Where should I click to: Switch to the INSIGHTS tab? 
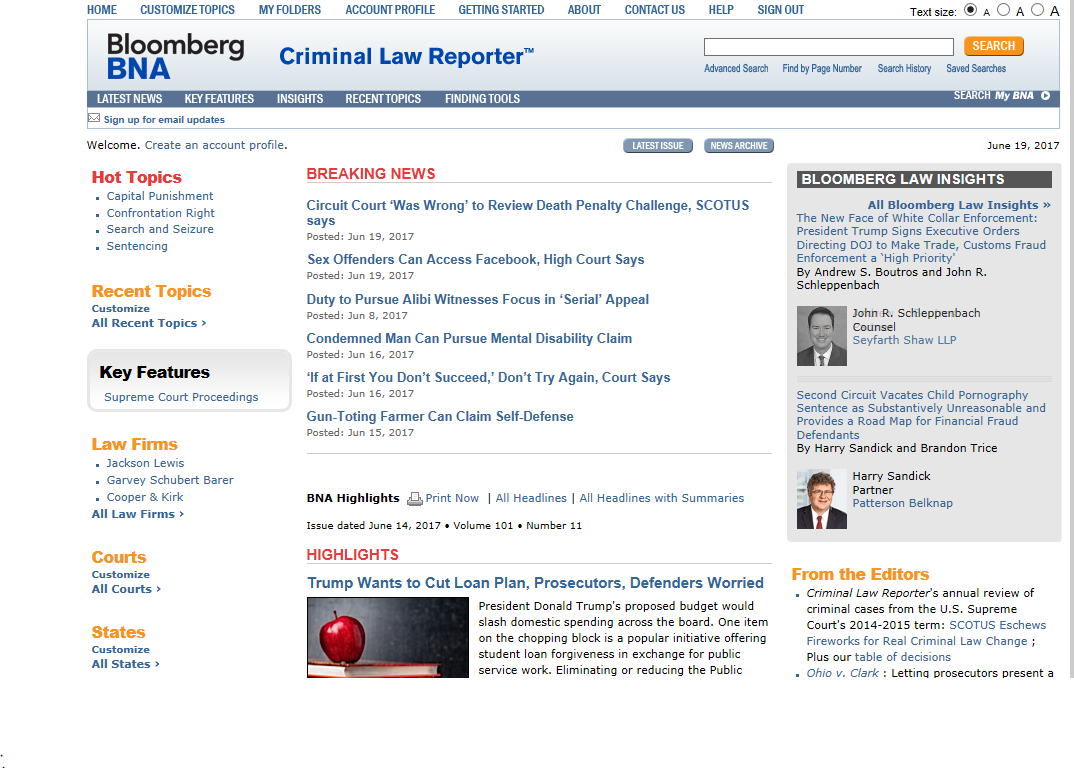pyautogui.click(x=300, y=99)
